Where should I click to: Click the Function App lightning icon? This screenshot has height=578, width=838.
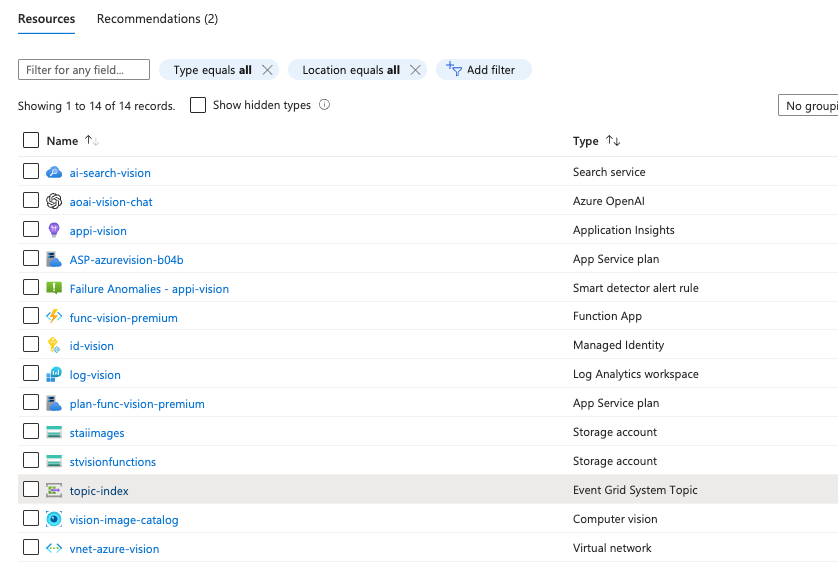coord(54,317)
